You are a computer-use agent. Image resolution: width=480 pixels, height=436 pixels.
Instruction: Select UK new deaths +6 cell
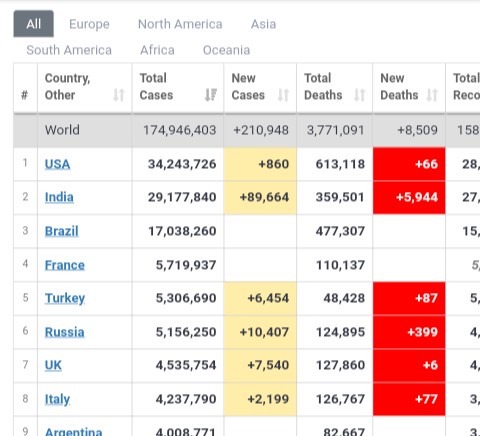coord(409,365)
